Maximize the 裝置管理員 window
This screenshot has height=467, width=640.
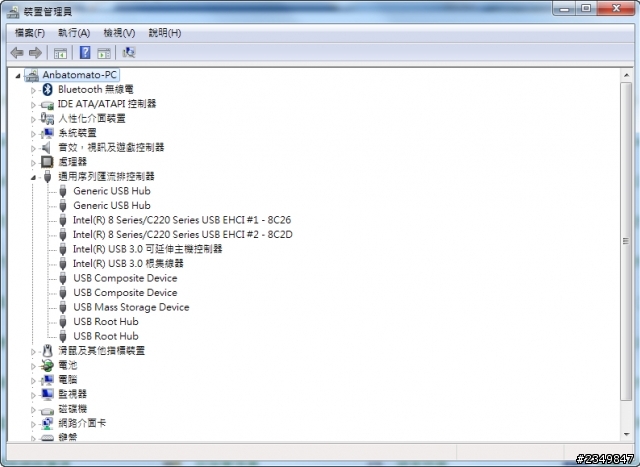coord(586,8)
